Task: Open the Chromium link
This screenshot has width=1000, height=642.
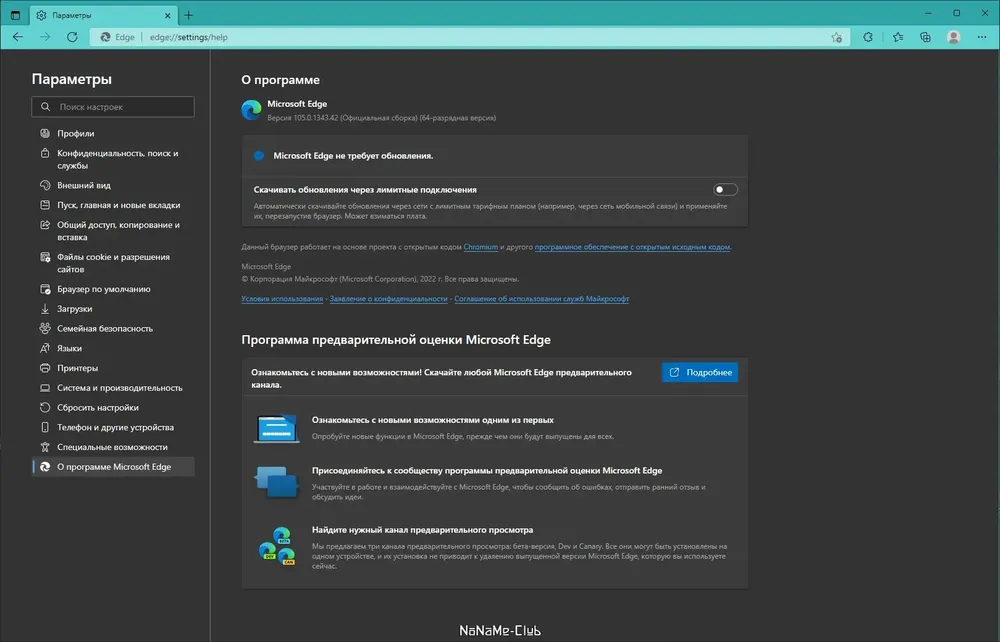Action: pyautogui.click(x=480, y=247)
